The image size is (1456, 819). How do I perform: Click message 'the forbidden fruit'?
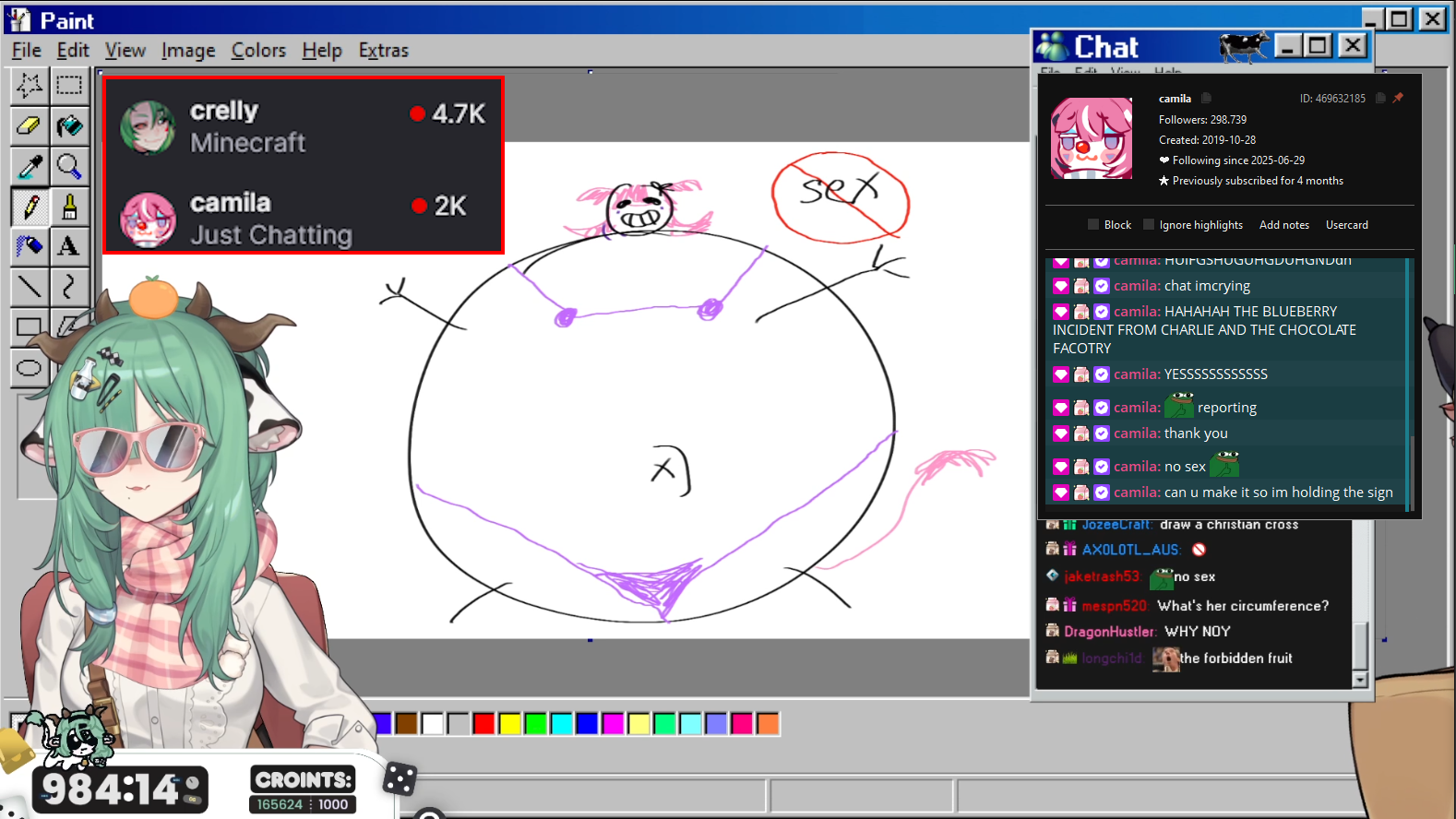pyautogui.click(x=1235, y=659)
